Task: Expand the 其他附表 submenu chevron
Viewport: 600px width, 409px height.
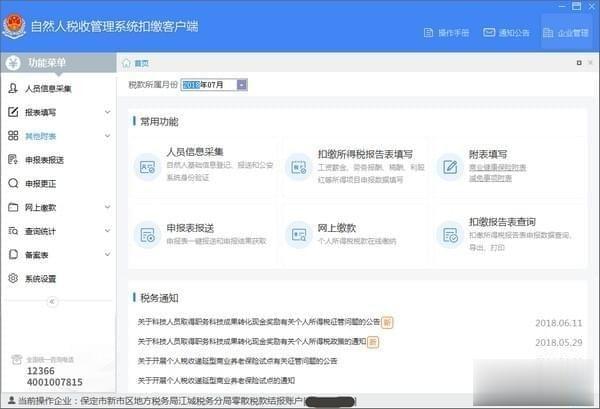Action: 108,136
